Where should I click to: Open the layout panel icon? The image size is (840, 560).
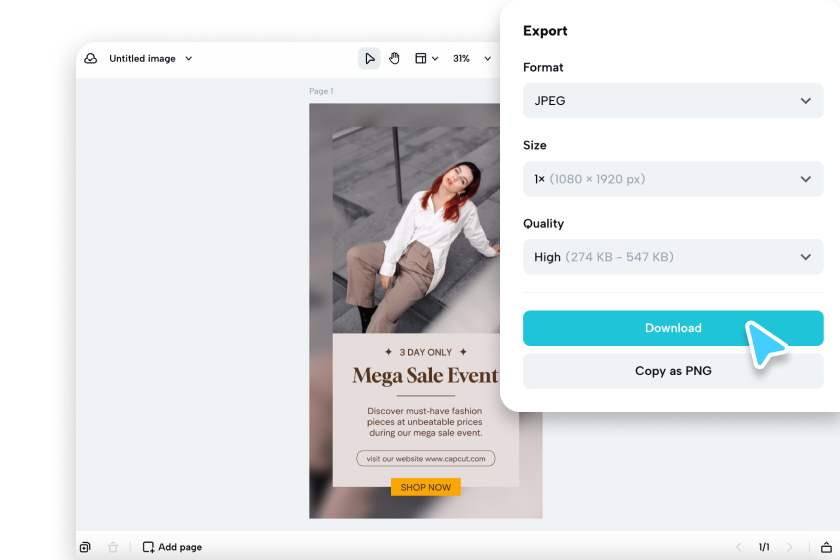(x=421, y=58)
